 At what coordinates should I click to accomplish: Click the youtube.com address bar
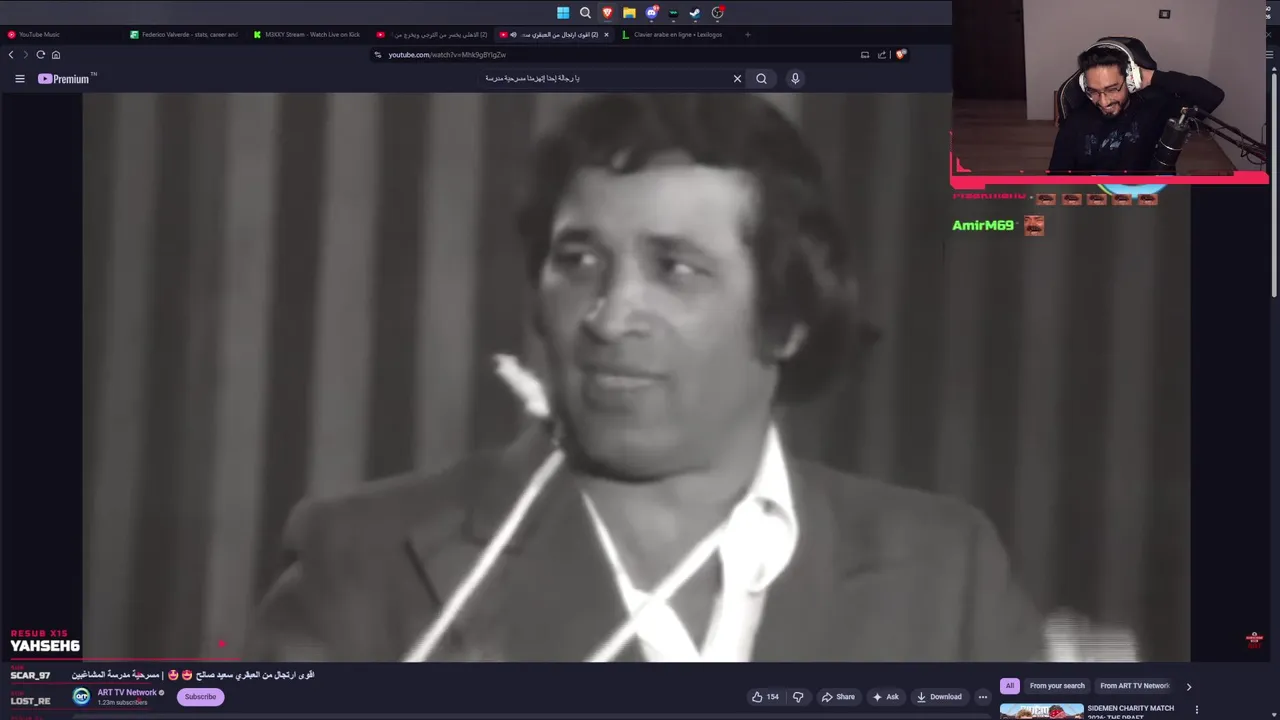click(x=610, y=55)
